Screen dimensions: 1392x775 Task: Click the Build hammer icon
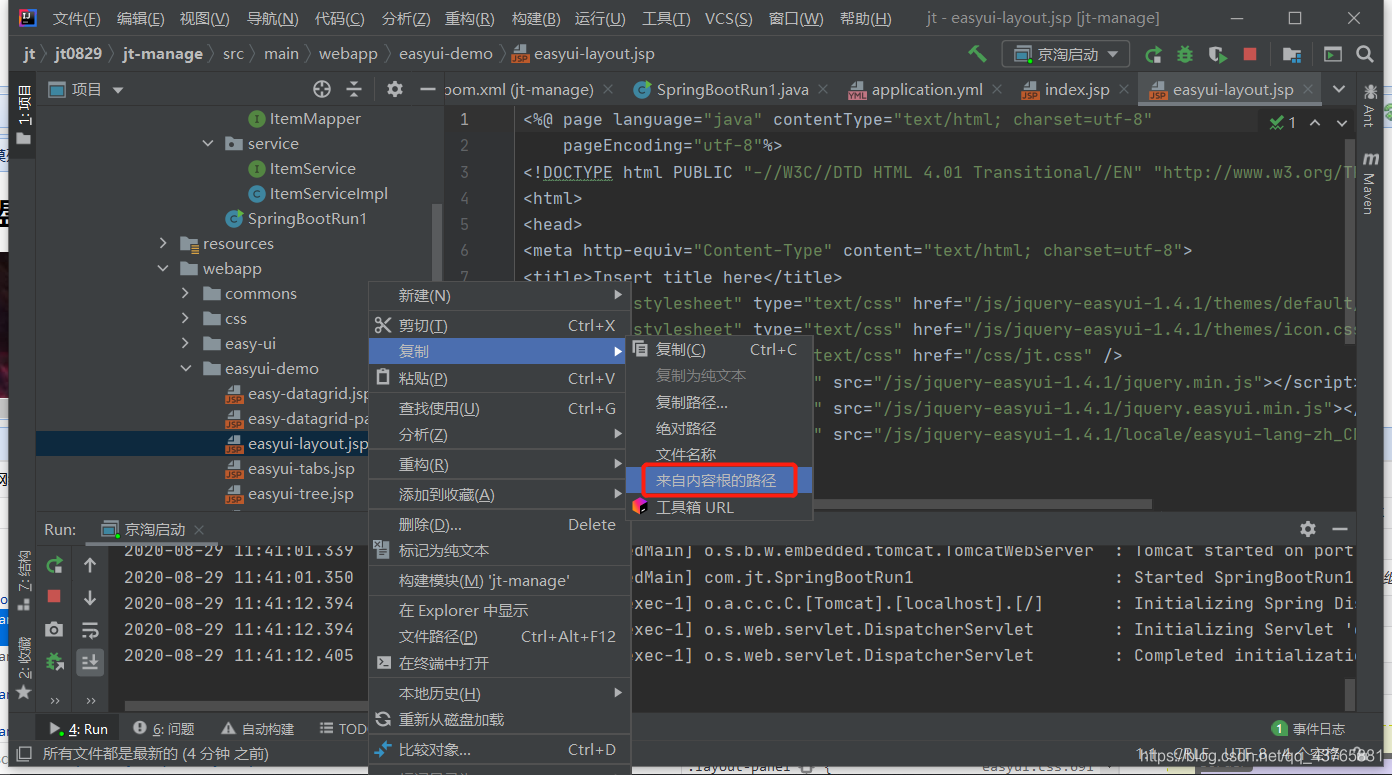click(x=977, y=54)
